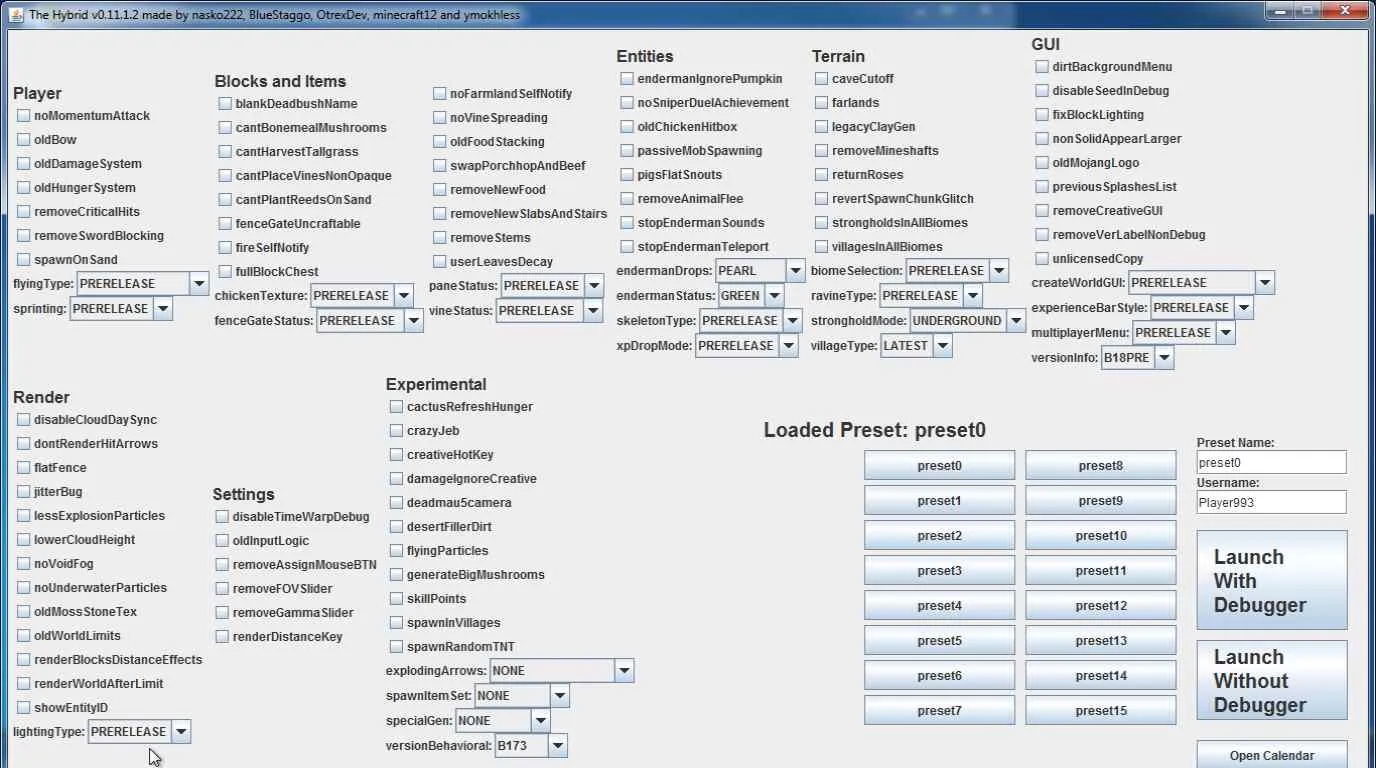Load preset5
The image size is (1376, 768).
click(939, 641)
